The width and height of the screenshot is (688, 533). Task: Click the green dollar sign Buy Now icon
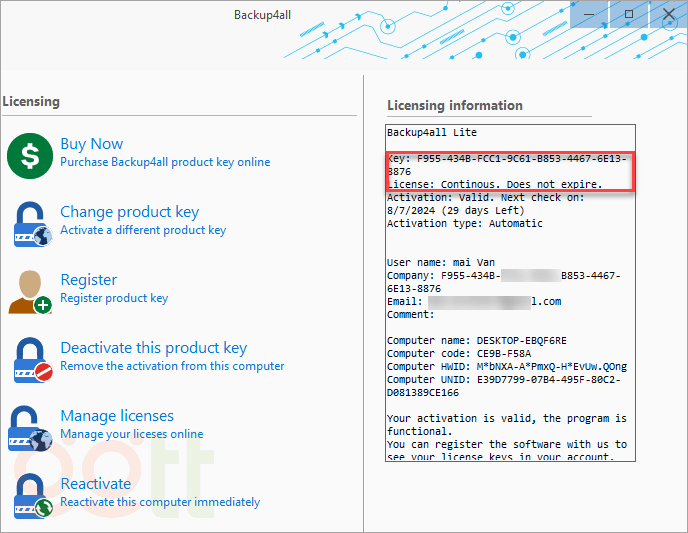click(30, 153)
